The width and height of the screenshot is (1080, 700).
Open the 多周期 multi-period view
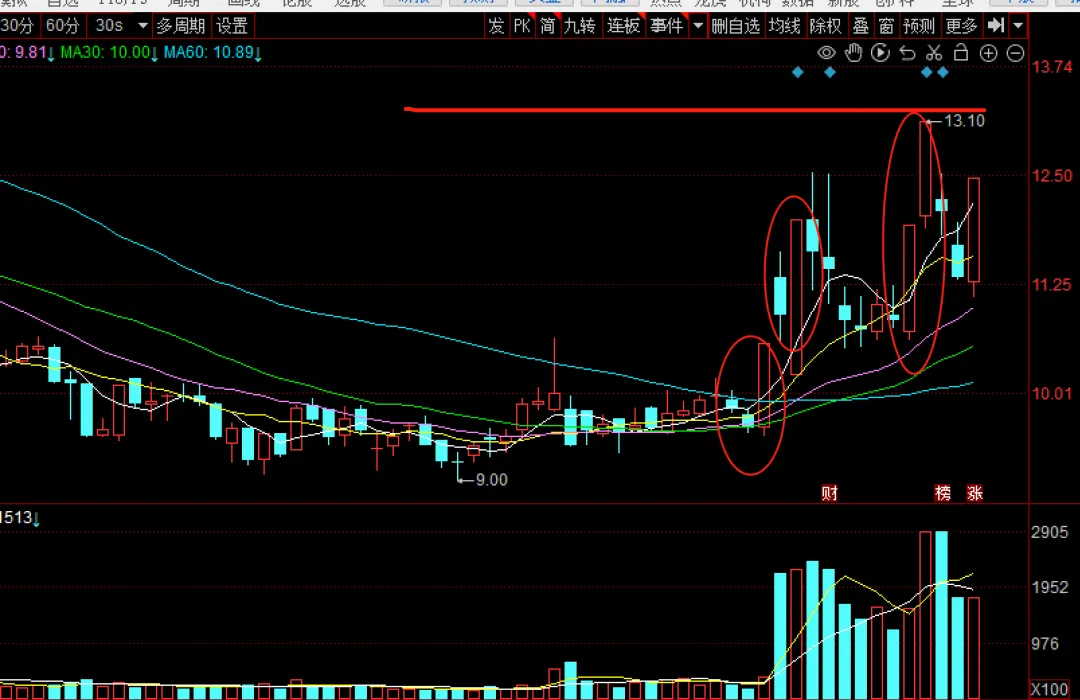point(180,26)
